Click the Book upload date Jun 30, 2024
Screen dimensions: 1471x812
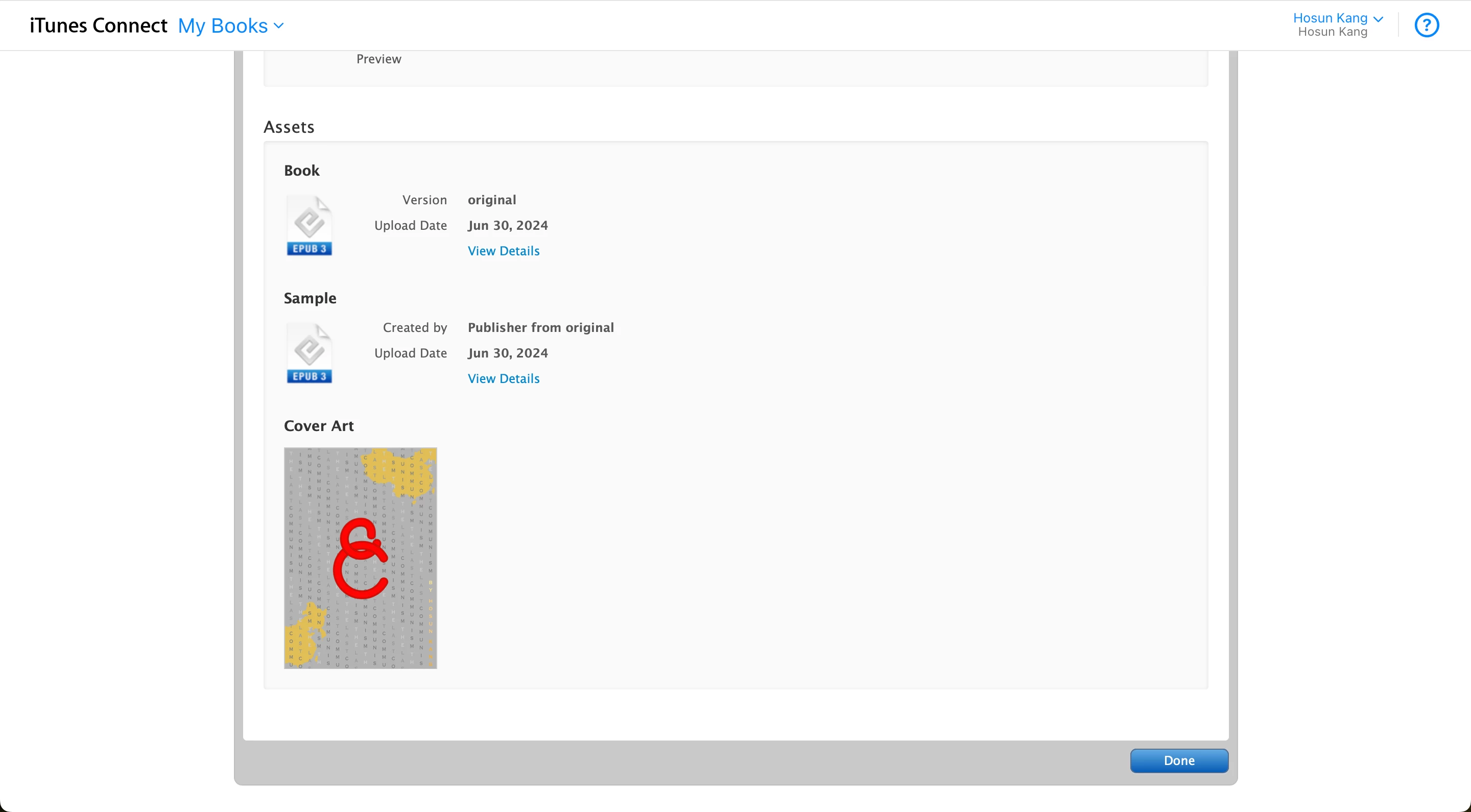pyautogui.click(x=507, y=226)
